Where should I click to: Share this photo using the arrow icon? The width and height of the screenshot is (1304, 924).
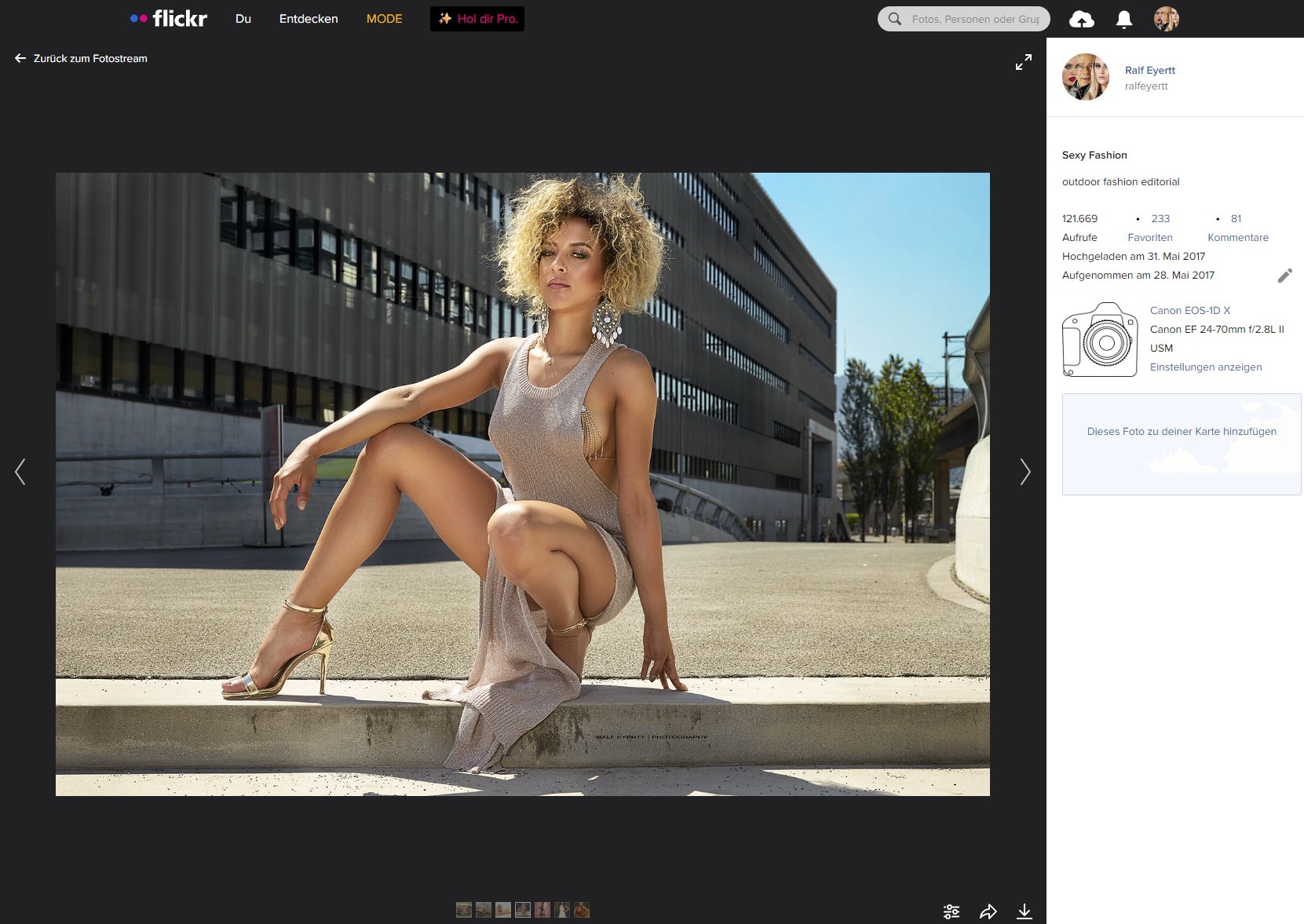tap(988, 911)
